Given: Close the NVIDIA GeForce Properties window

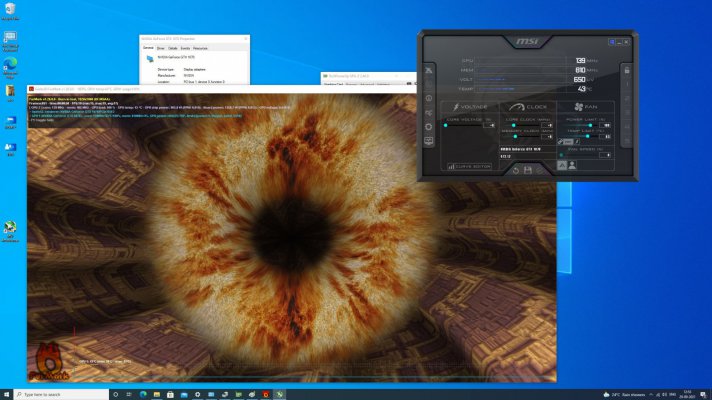Looking at the screenshot, I should (x=246, y=39).
